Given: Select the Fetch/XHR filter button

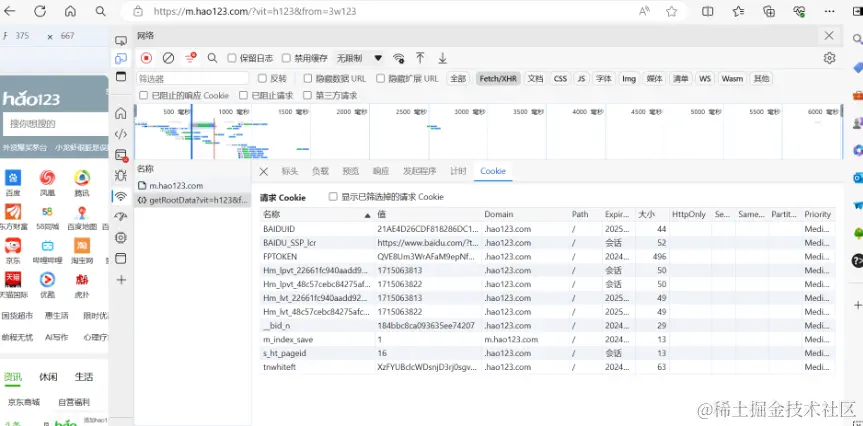Looking at the screenshot, I should coord(498,79).
